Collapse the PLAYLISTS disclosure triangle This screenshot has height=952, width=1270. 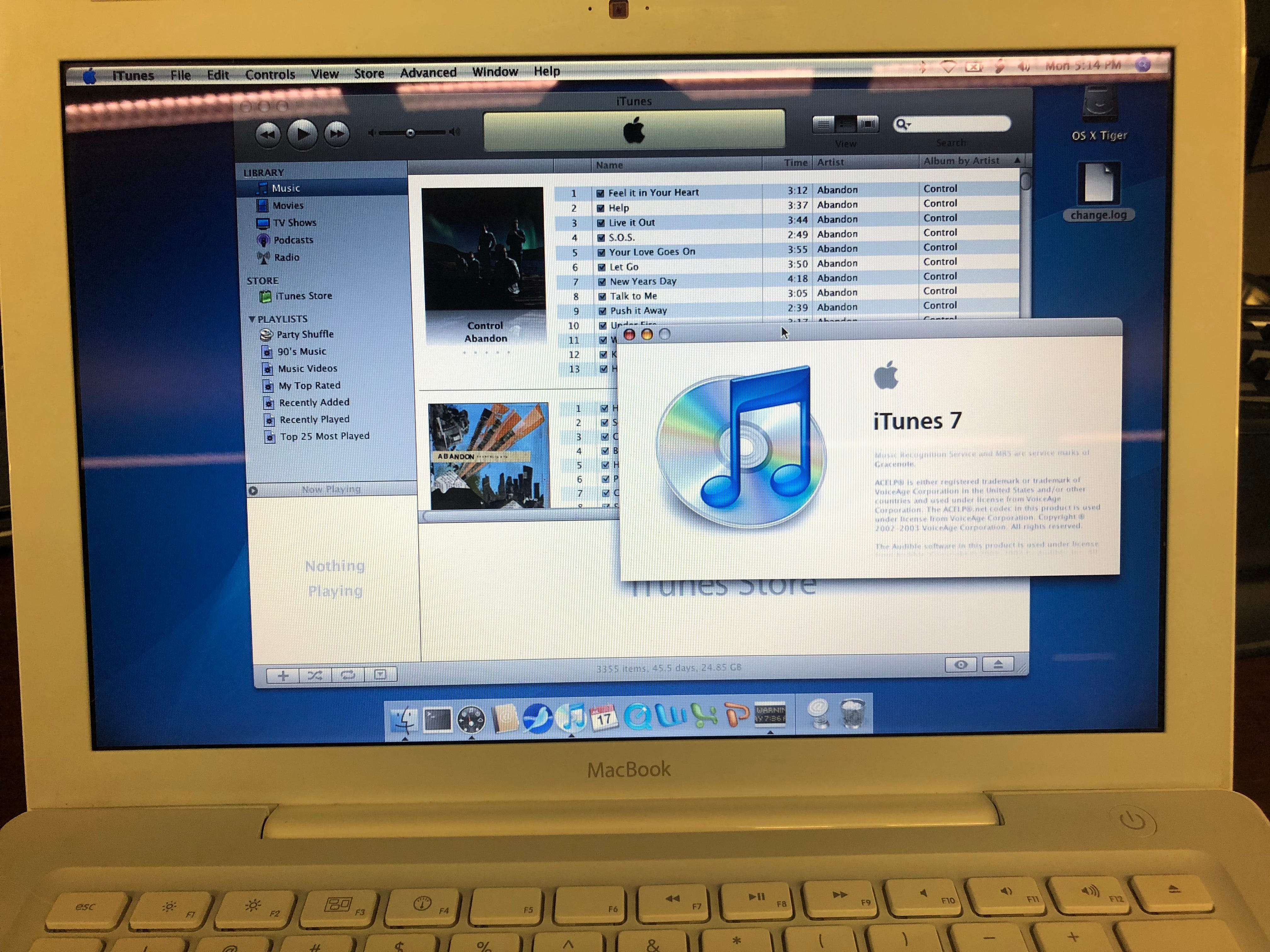(x=251, y=319)
